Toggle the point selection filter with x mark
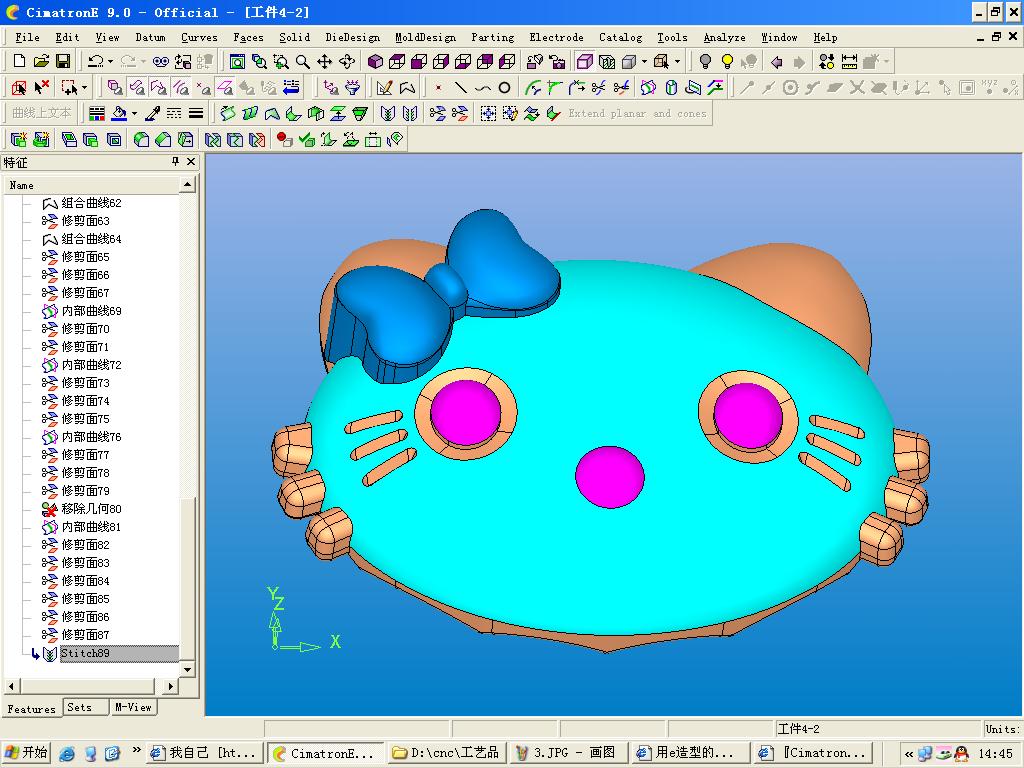Image resolution: width=1024 pixels, height=768 pixels. [204, 88]
